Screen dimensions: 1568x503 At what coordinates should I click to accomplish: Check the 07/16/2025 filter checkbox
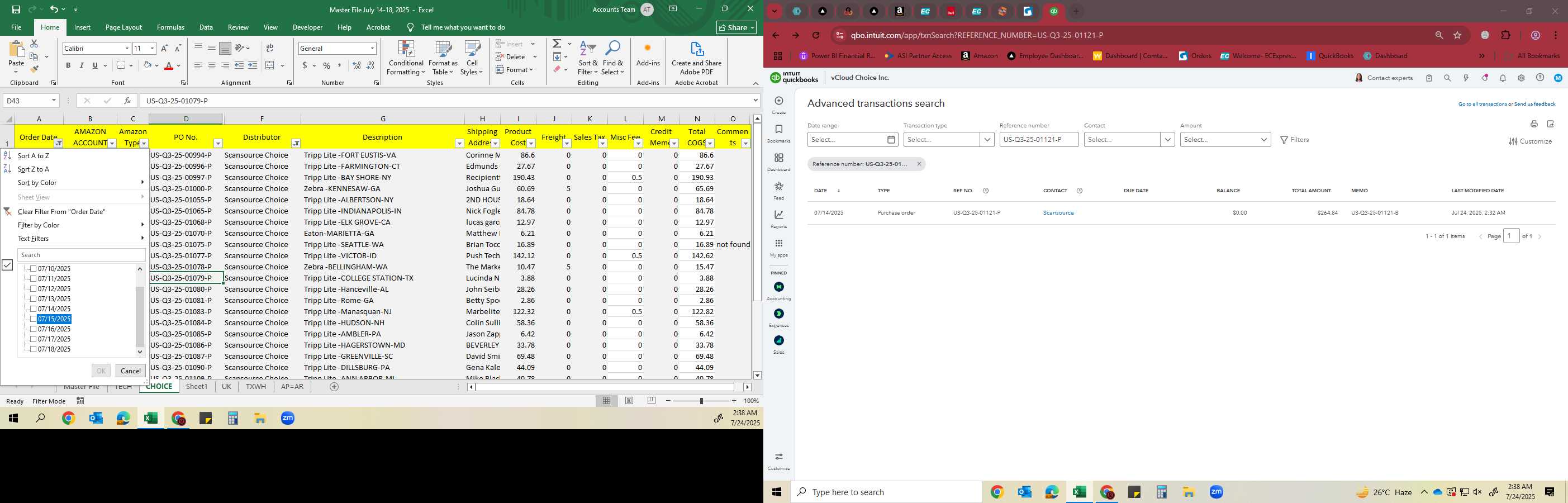pos(34,329)
